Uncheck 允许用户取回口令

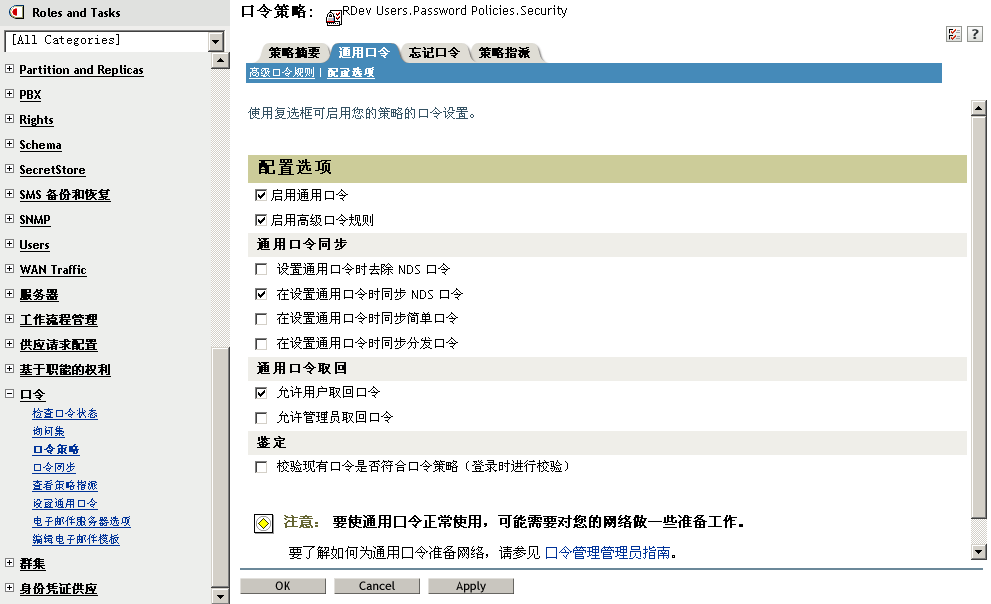click(259, 392)
